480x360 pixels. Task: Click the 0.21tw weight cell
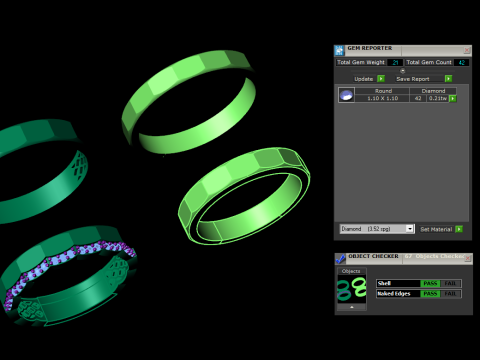tap(438, 98)
